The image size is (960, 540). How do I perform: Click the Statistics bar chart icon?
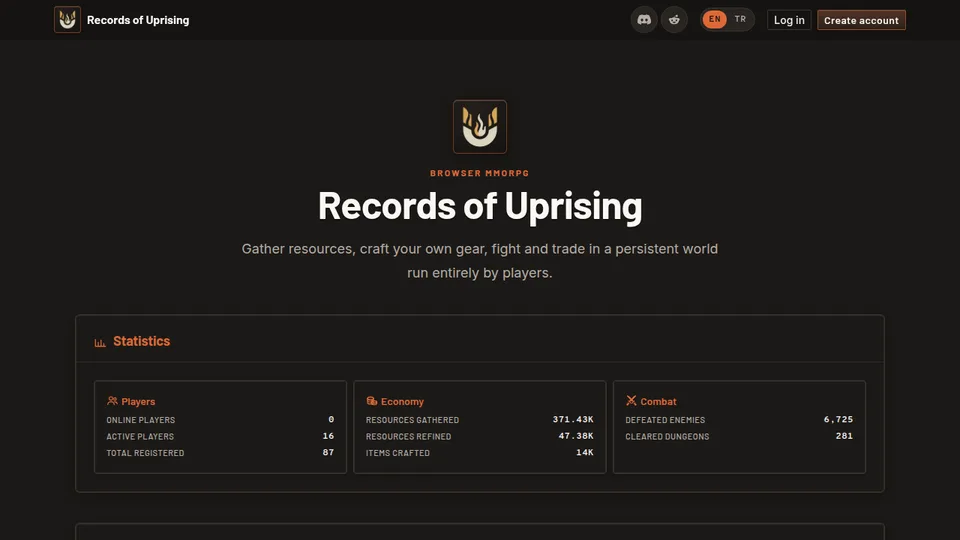point(100,342)
